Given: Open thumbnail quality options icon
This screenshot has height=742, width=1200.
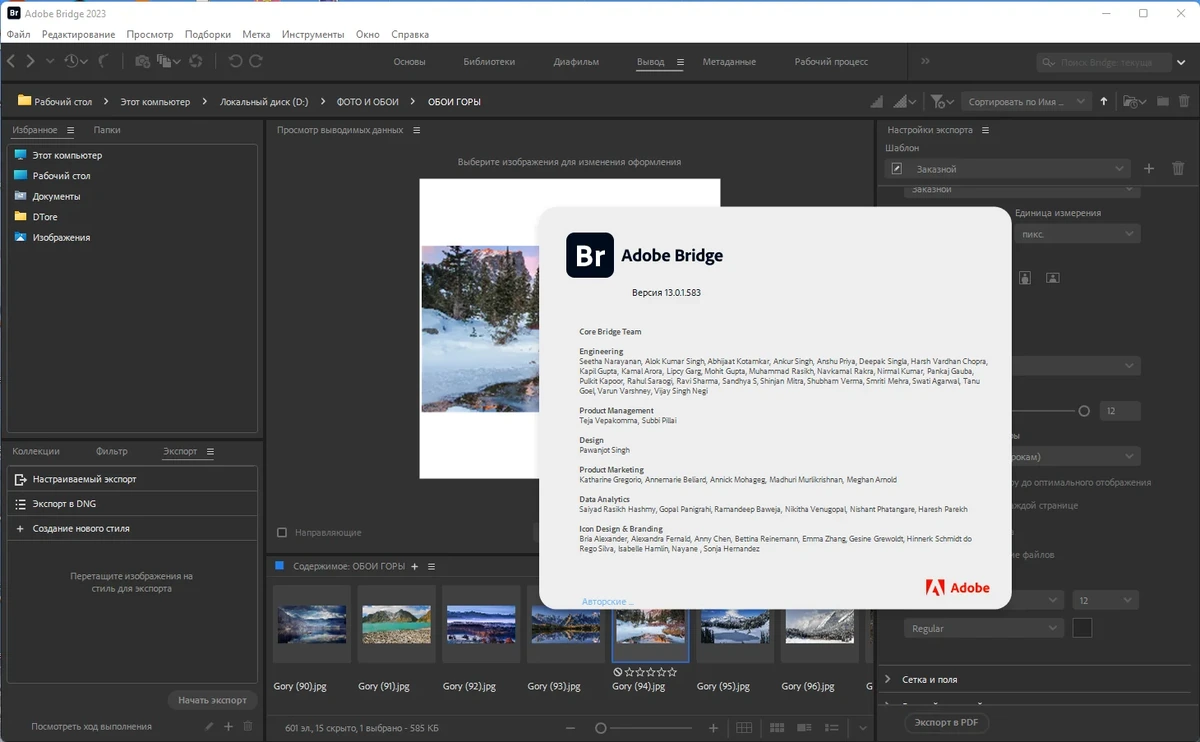Looking at the screenshot, I should 905,101.
